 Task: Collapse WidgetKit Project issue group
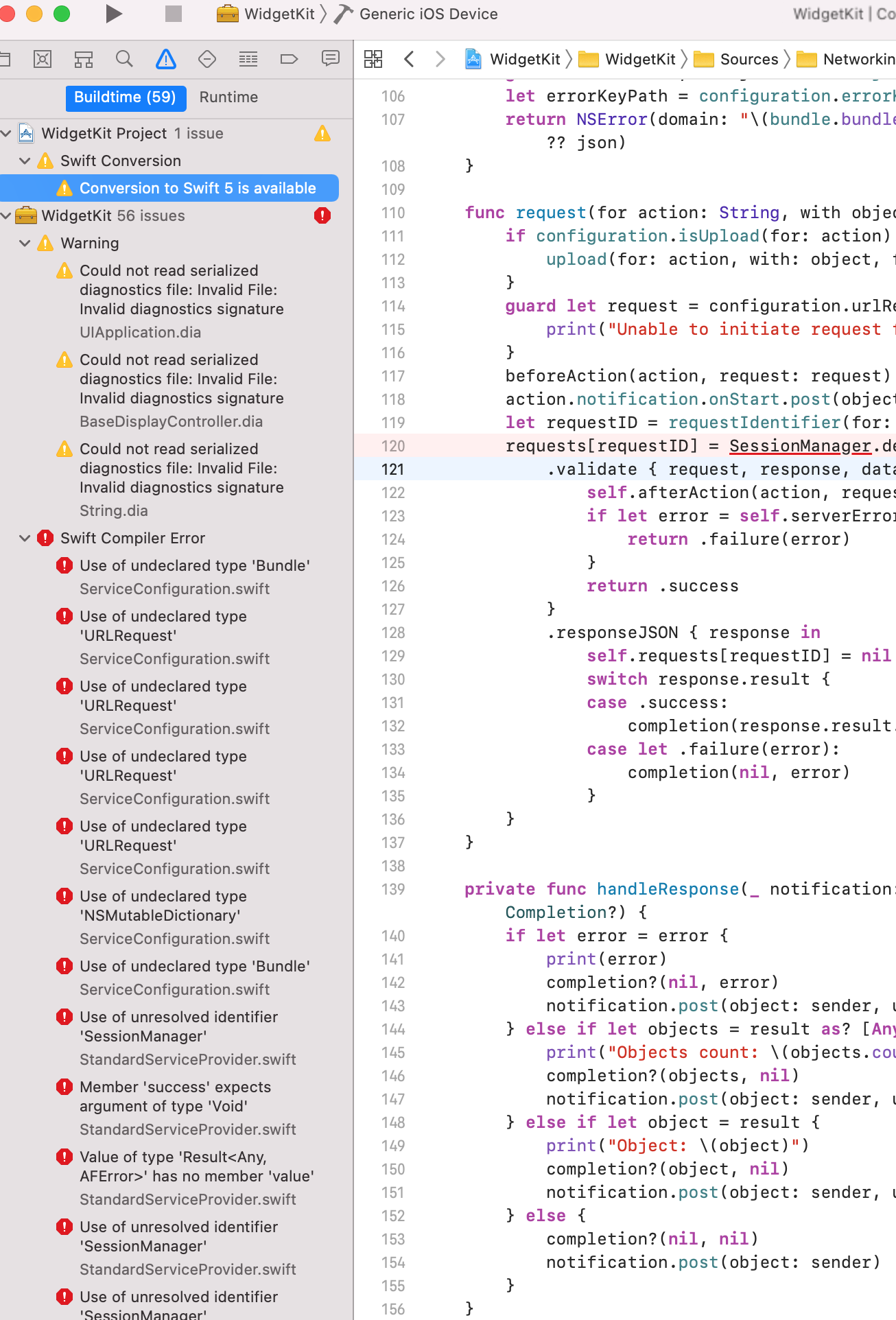tap(6, 133)
